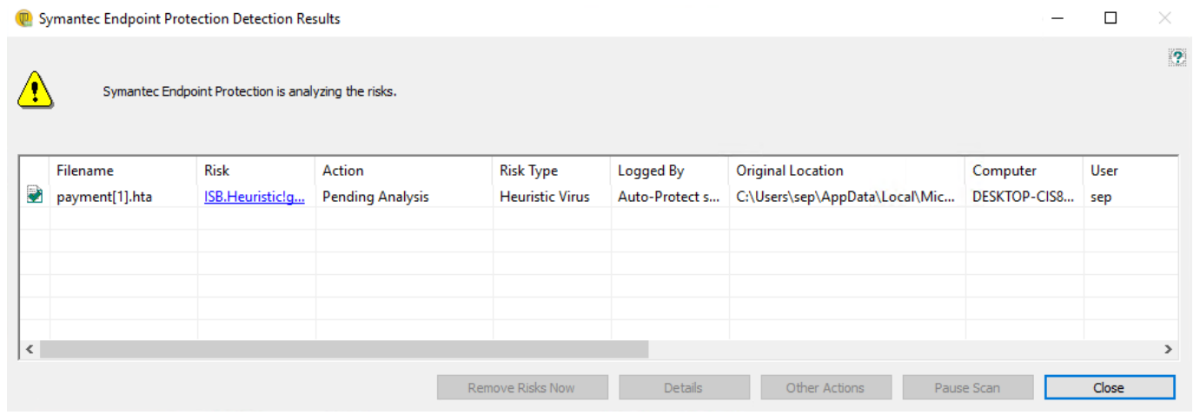The width and height of the screenshot is (1200, 415).
Task: Click the payment[1].hta file icon
Action: pyautogui.click(x=35, y=197)
